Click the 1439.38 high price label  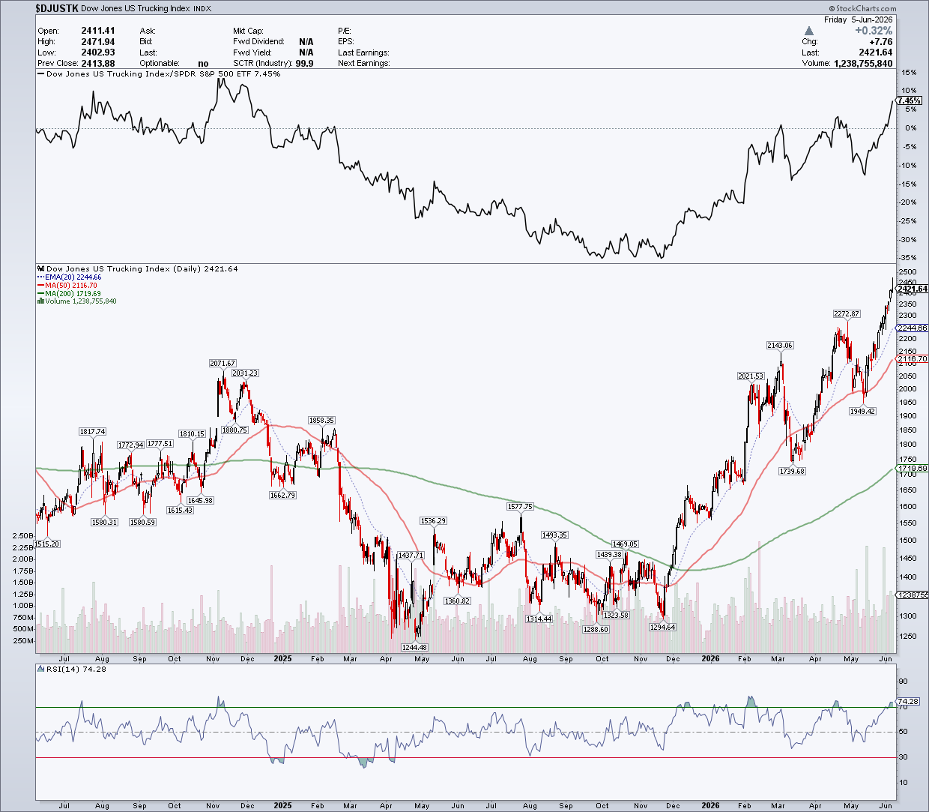[x=609, y=554]
